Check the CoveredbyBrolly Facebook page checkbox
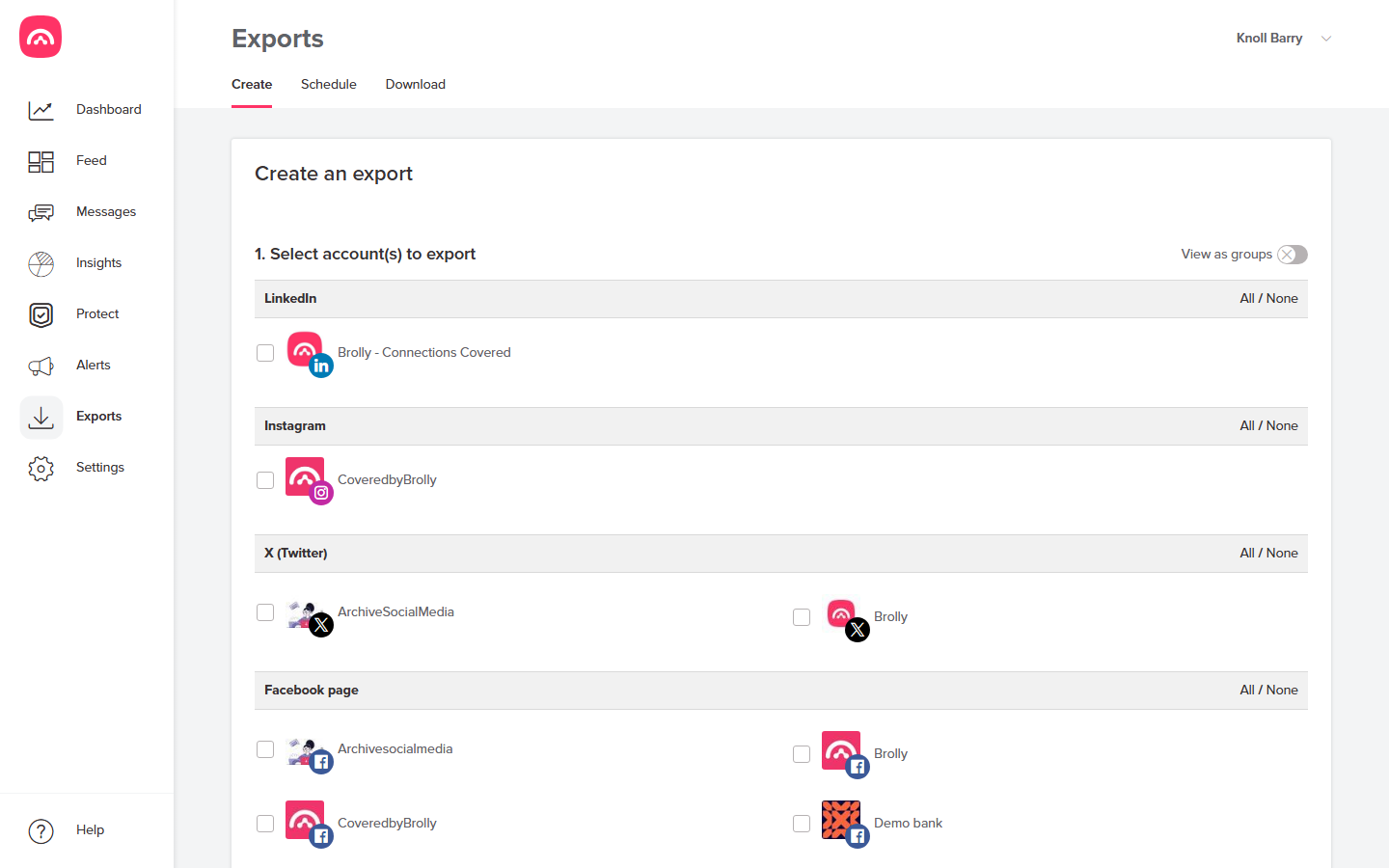The height and width of the screenshot is (868, 1389). (x=265, y=824)
